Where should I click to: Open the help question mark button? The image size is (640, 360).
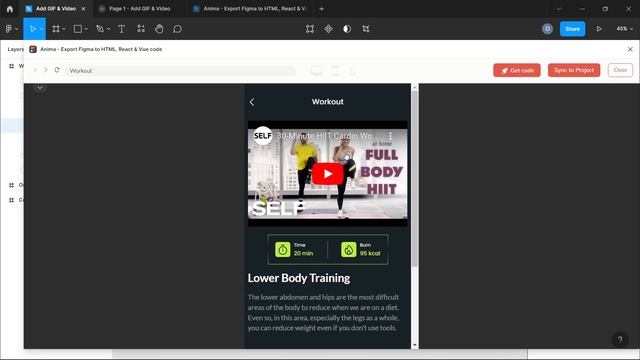pos(620,339)
